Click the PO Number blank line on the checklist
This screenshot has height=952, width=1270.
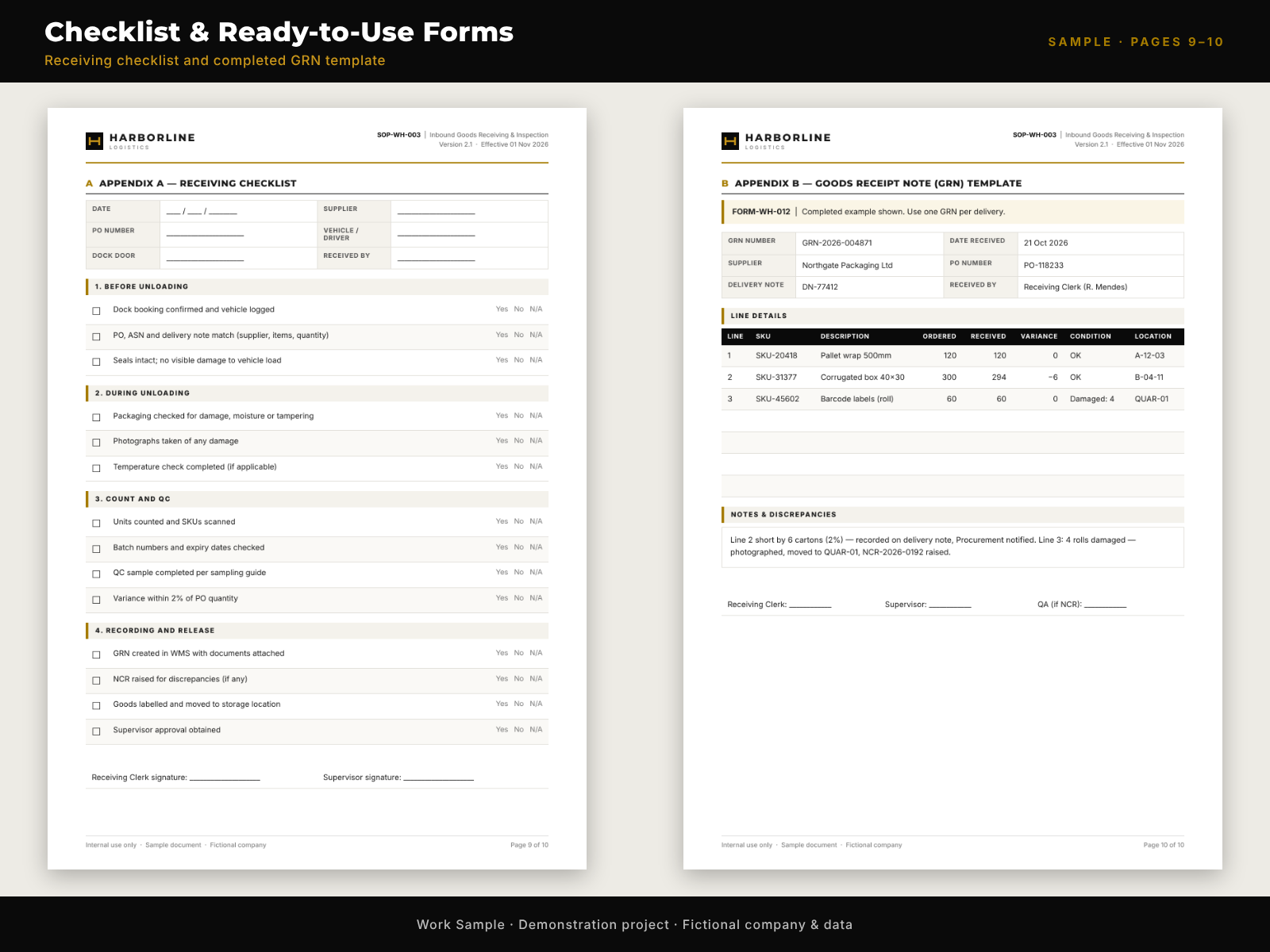[205, 234]
